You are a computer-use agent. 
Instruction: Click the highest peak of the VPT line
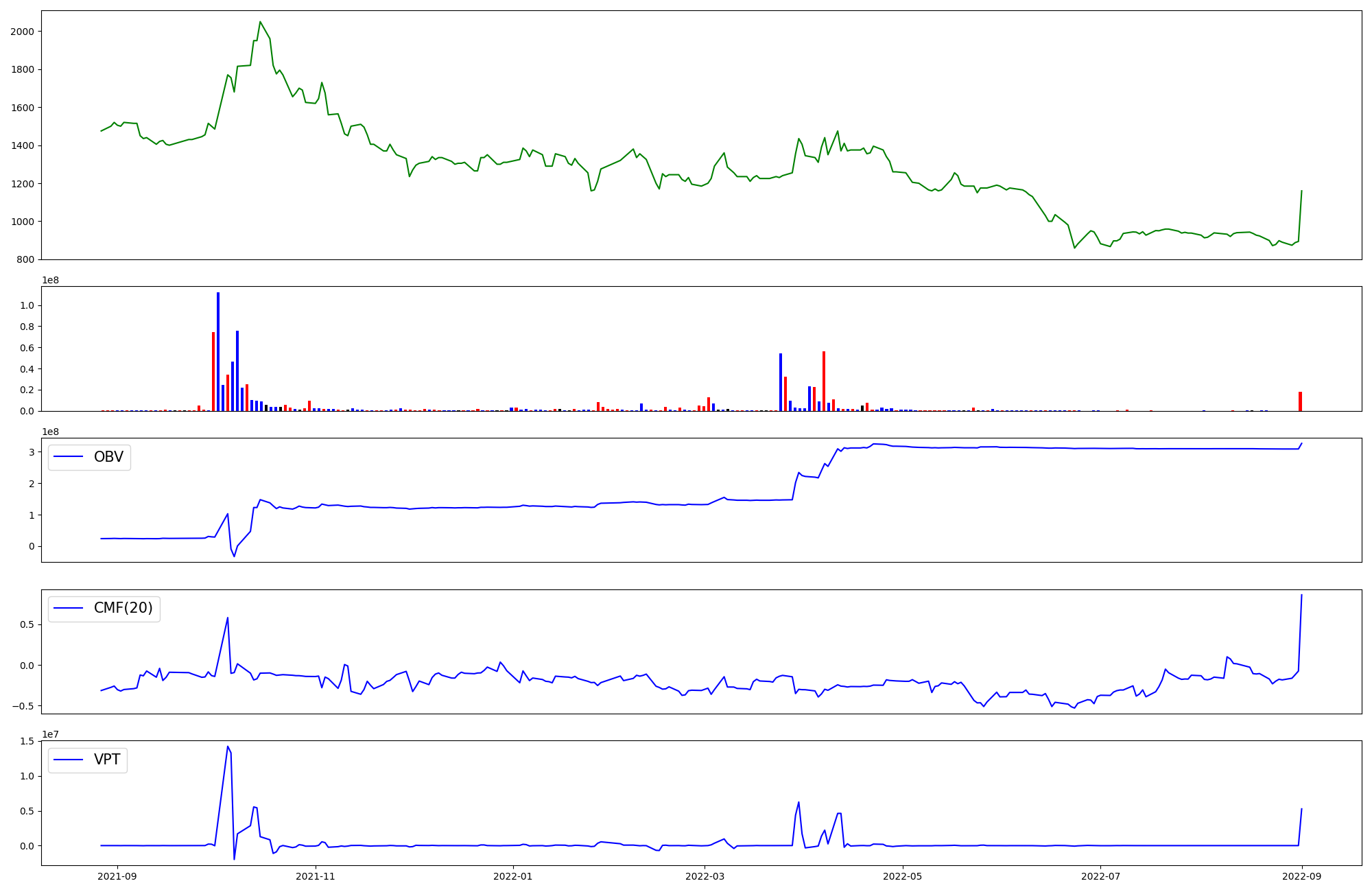pyautogui.click(x=228, y=747)
